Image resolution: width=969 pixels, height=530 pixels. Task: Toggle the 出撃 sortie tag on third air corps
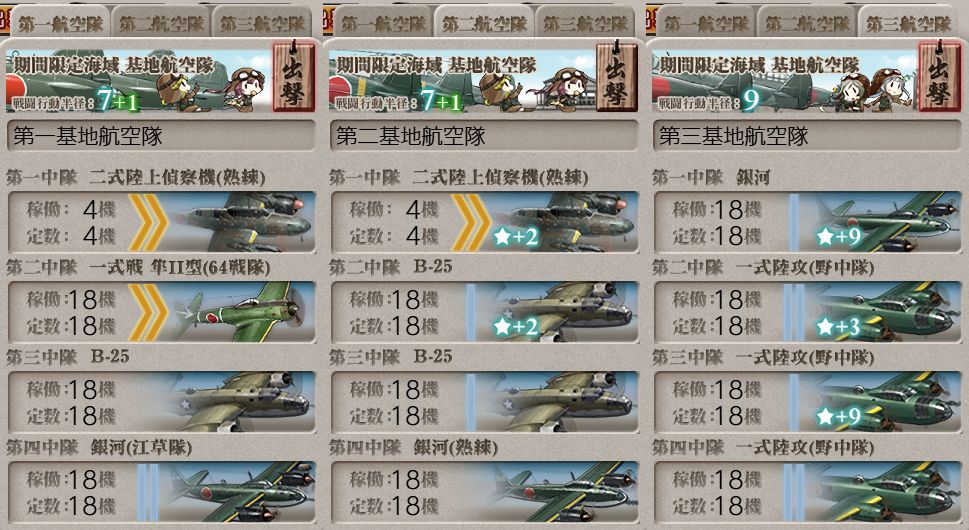[x=939, y=77]
